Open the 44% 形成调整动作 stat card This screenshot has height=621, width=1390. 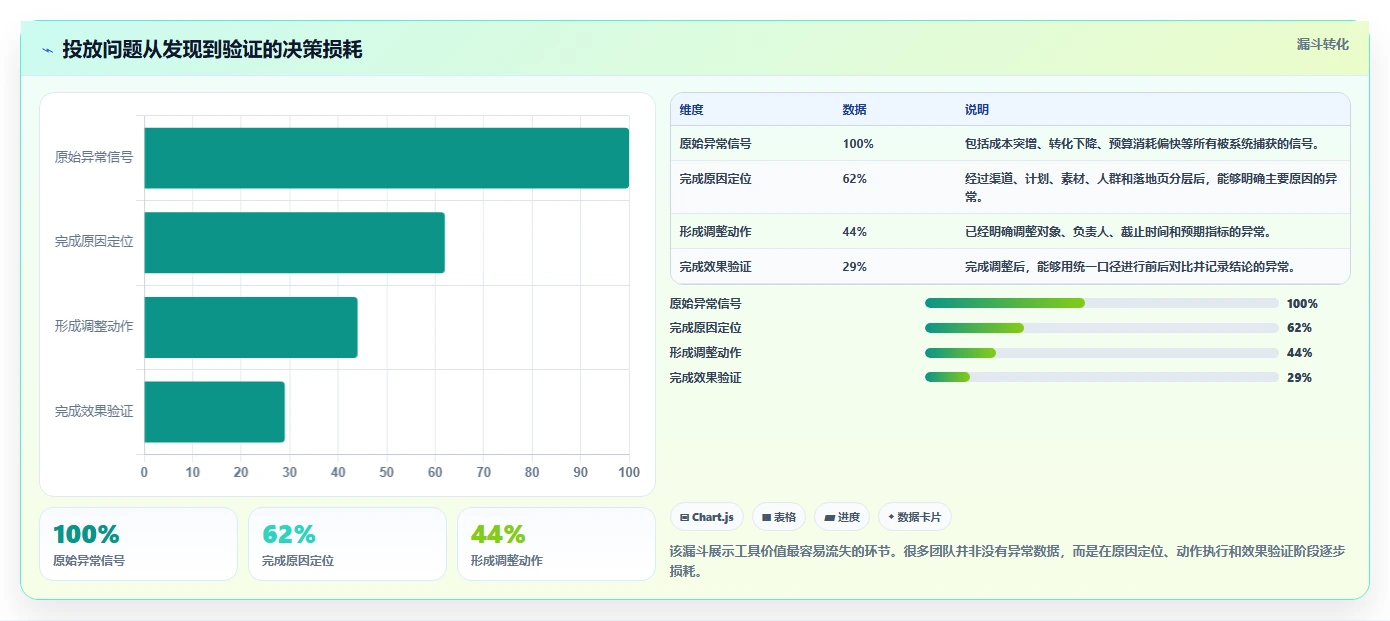[556, 544]
